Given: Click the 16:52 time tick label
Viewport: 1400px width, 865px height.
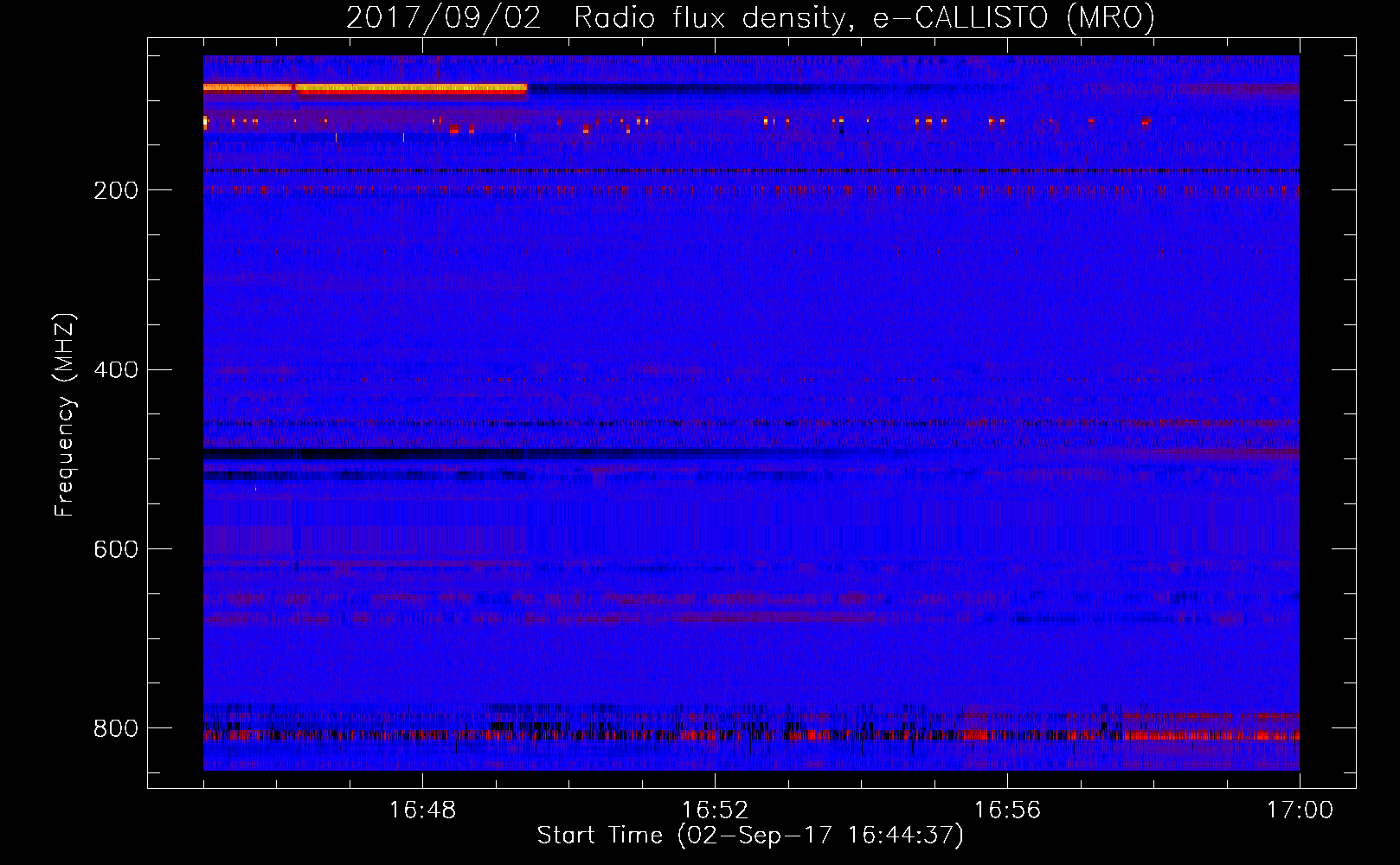Looking at the screenshot, I should tap(715, 811).
